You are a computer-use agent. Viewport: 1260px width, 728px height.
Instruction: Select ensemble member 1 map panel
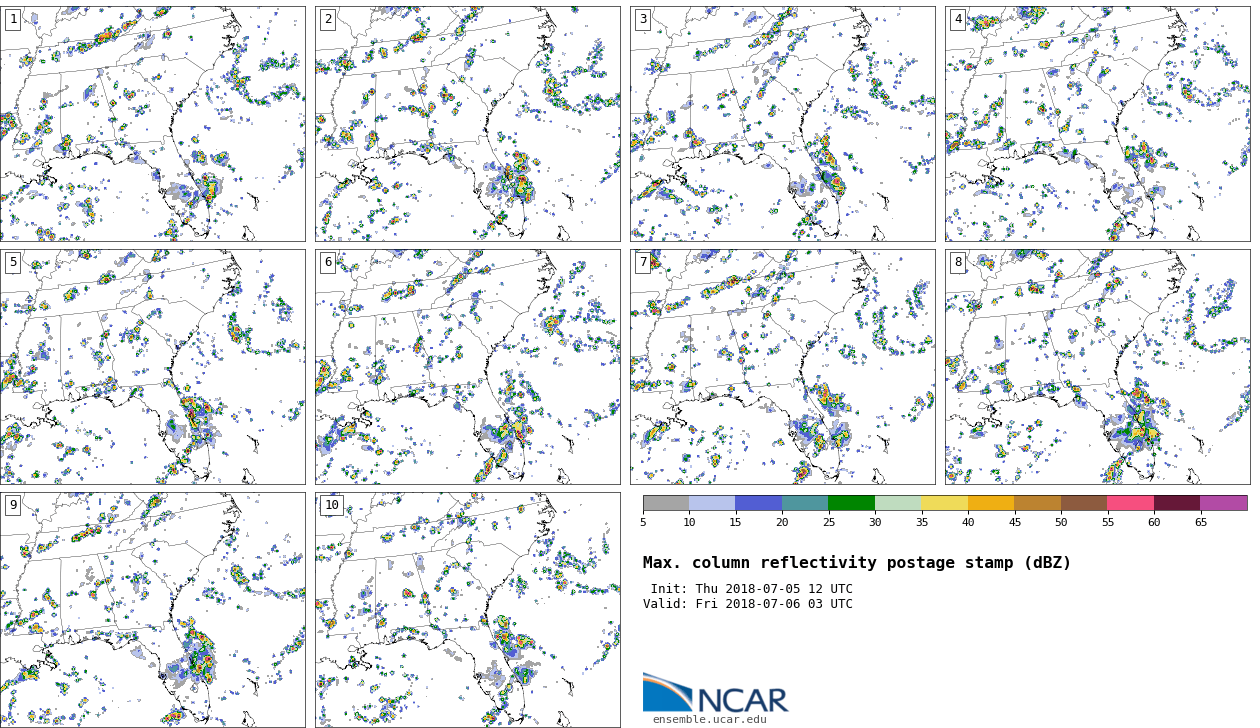pyautogui.click(x=152, y=124)
